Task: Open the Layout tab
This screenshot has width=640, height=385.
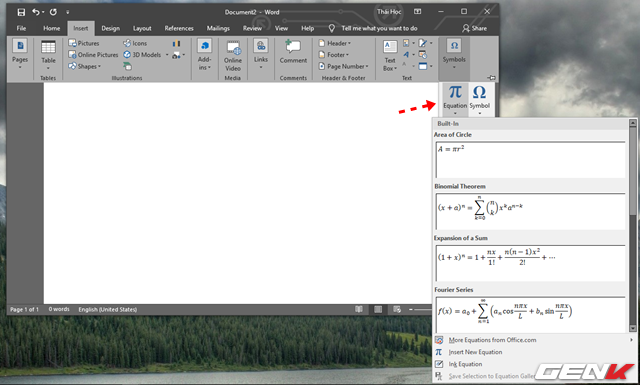Action: 142,28
